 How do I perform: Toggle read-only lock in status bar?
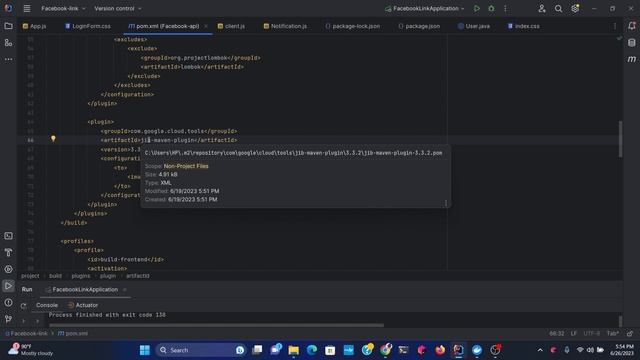630,333
